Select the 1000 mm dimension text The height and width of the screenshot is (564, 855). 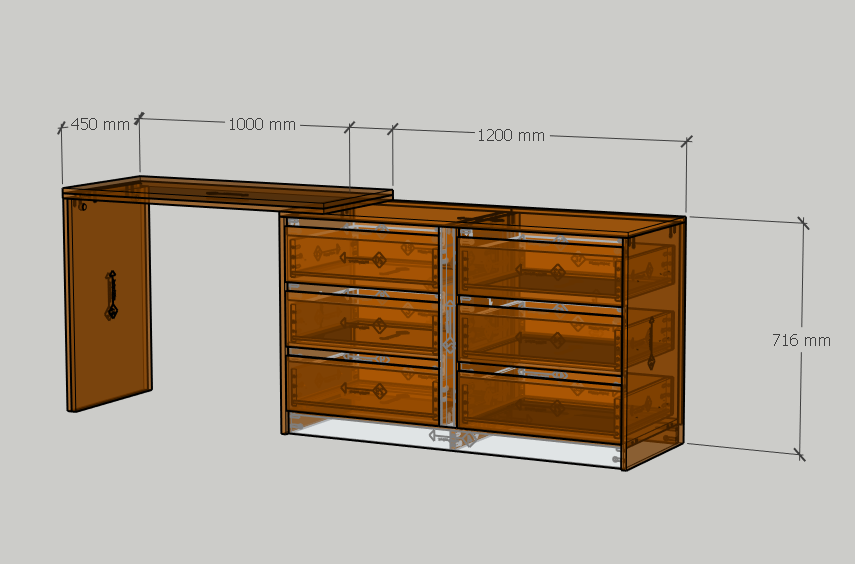(x=262, y=125)
